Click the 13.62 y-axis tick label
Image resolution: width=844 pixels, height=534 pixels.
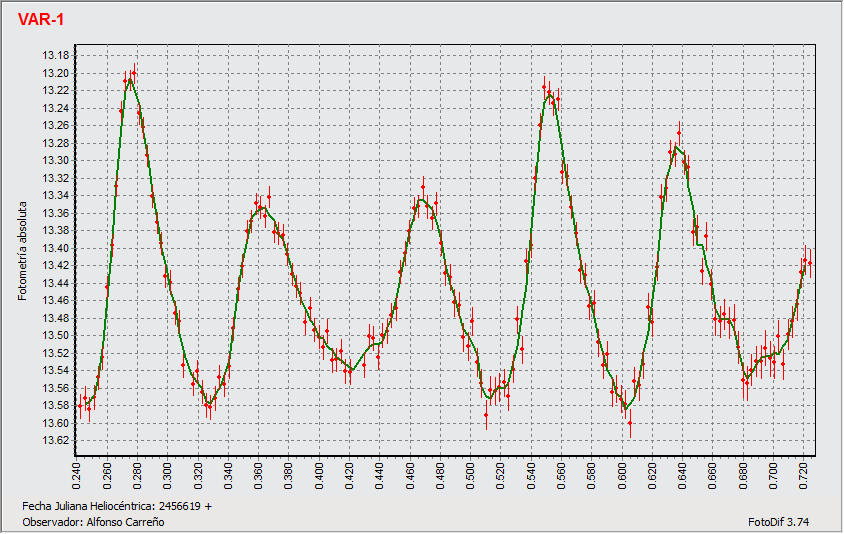coord(55,441)
